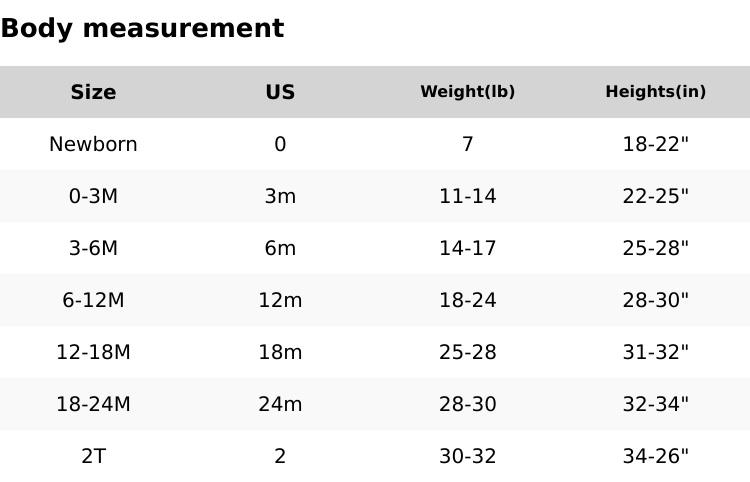Select the 31-32" height value
Image resolution: width=750 pixels, height=482 pixels.
click(655, 352)
